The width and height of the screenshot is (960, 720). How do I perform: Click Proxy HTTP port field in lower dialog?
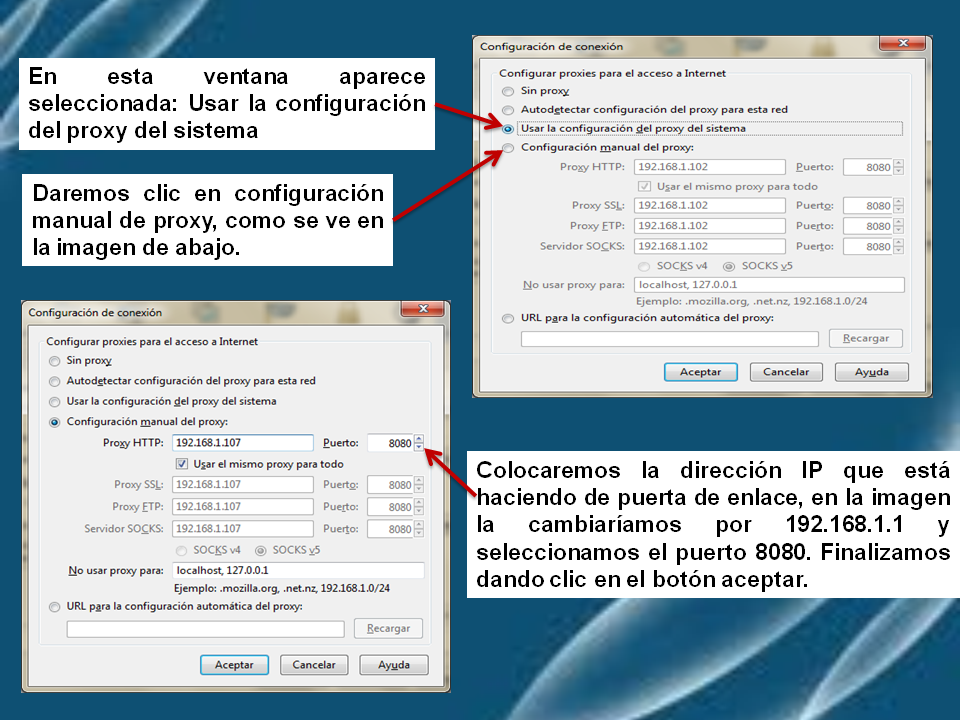coord(391,443)
